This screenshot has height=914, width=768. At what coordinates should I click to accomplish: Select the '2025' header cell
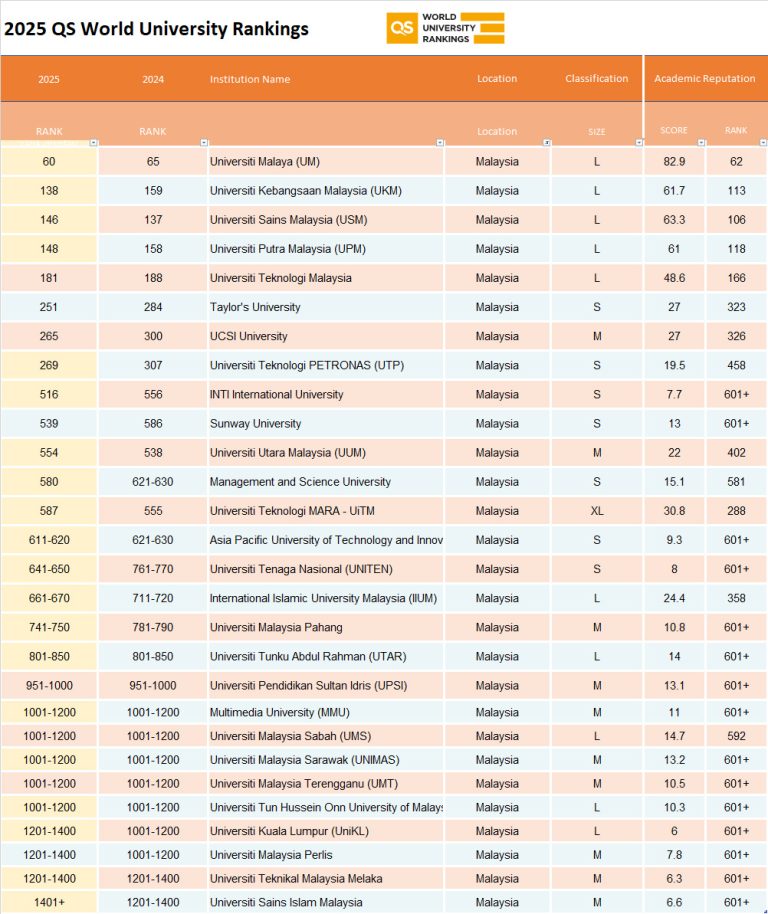(49, 79)
